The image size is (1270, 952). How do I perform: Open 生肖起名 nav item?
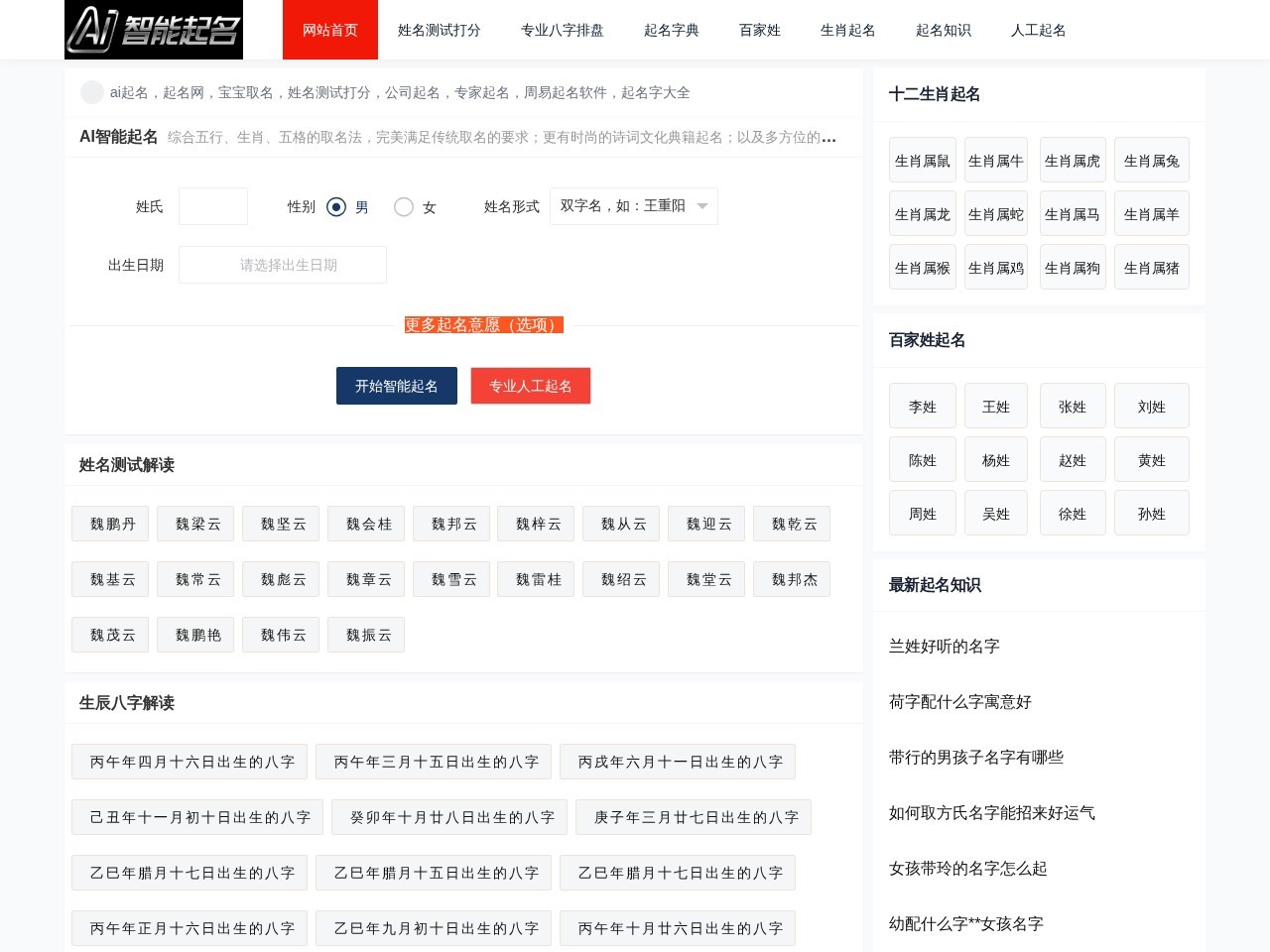(848, 30)
